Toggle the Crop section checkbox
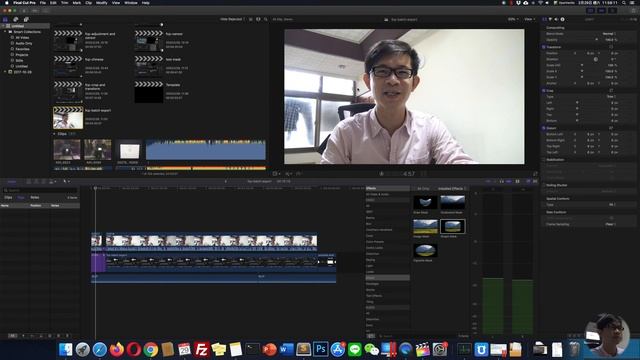Viewport: 640px width, 360px height. coord(544,91)
